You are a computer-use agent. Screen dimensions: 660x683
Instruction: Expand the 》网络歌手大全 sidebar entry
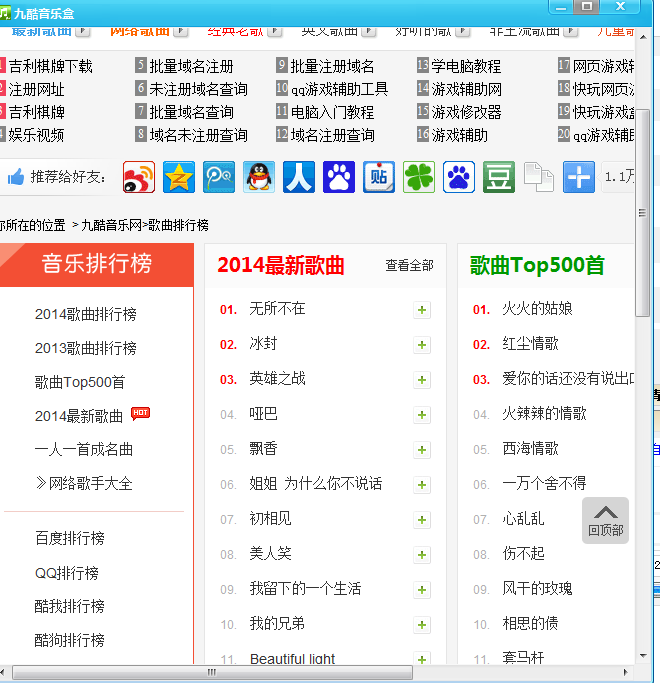tap(84, 484)
